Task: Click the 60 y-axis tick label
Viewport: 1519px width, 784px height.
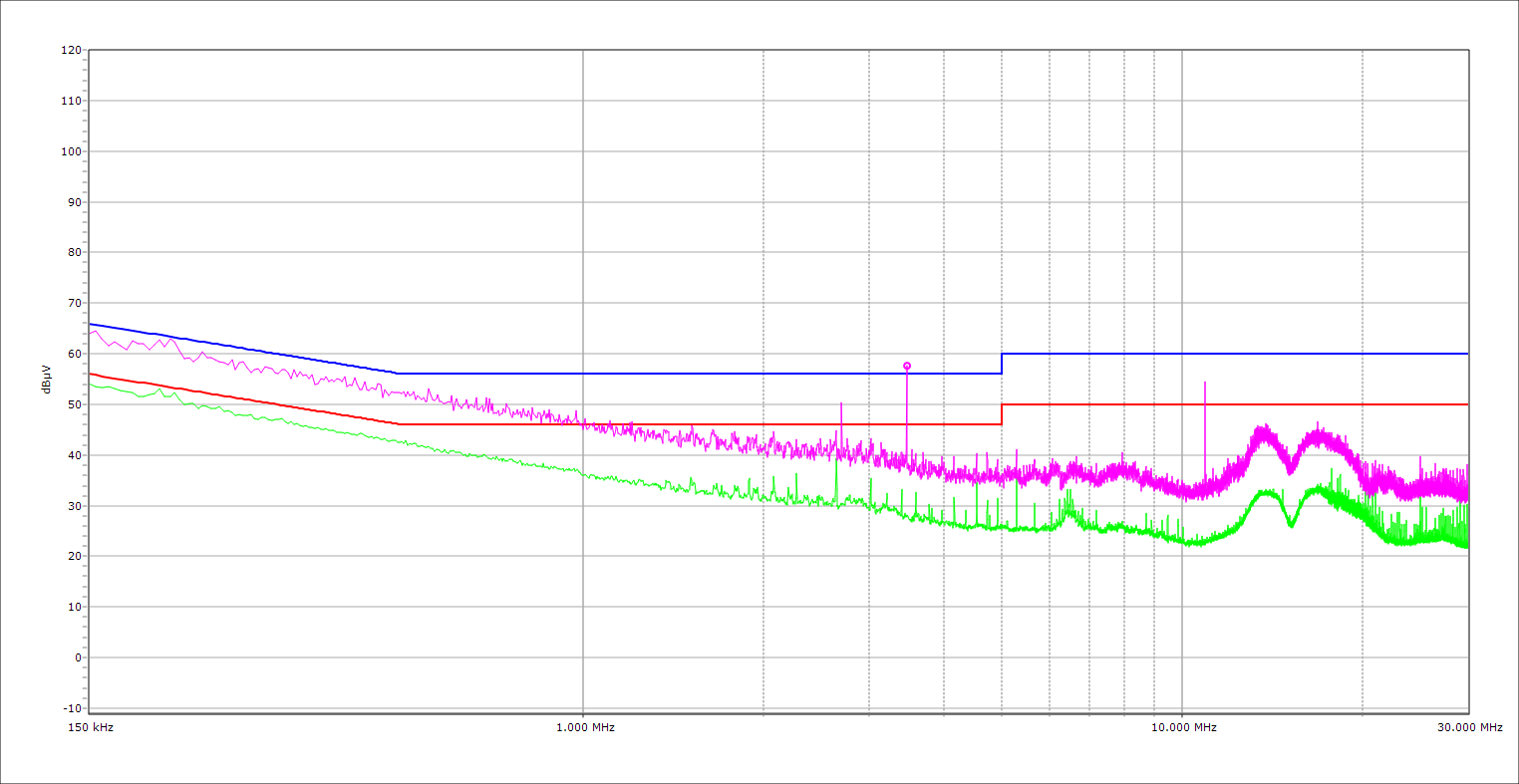Action: click(x=74, y=354)
